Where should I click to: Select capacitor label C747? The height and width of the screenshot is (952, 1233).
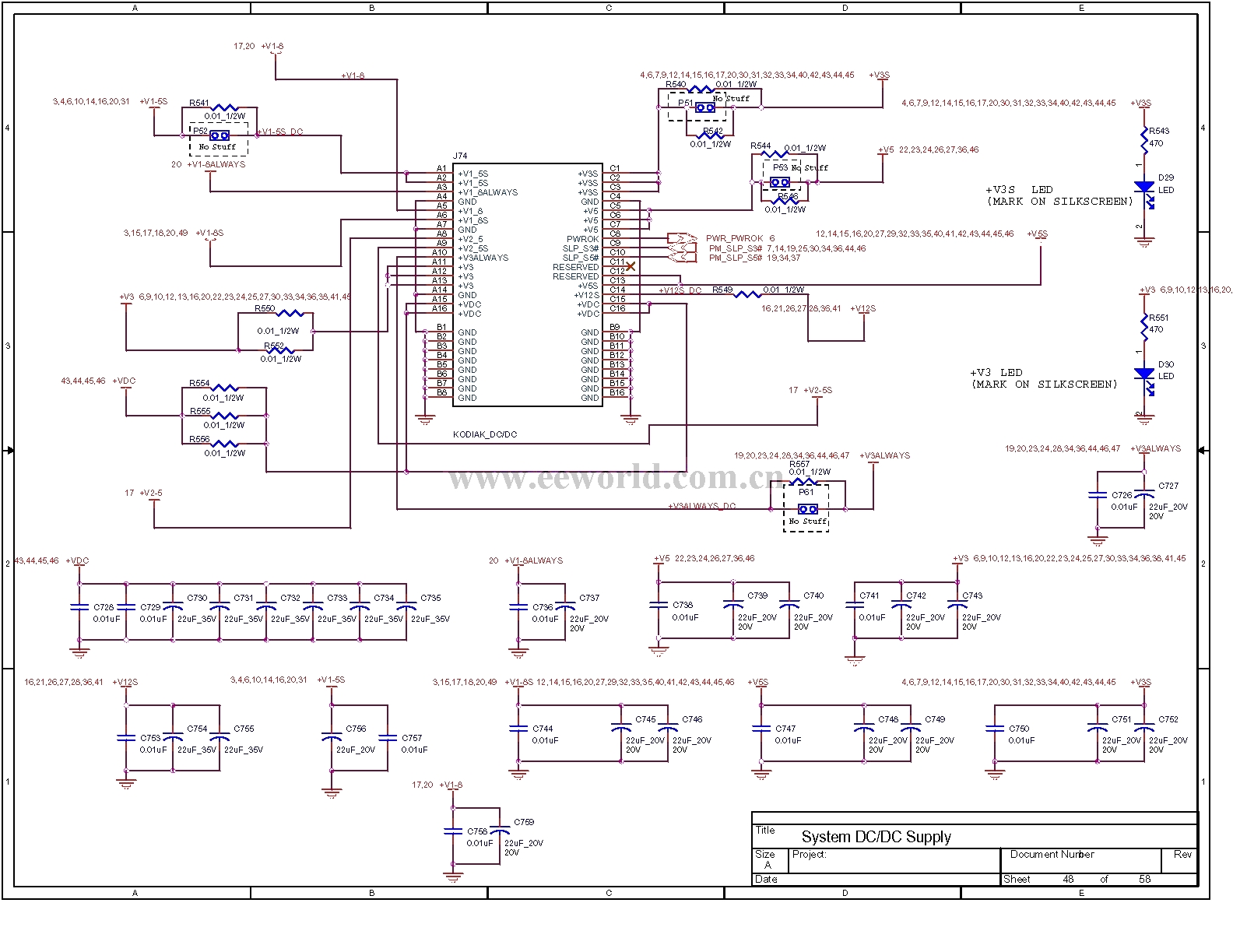[785, 729]
